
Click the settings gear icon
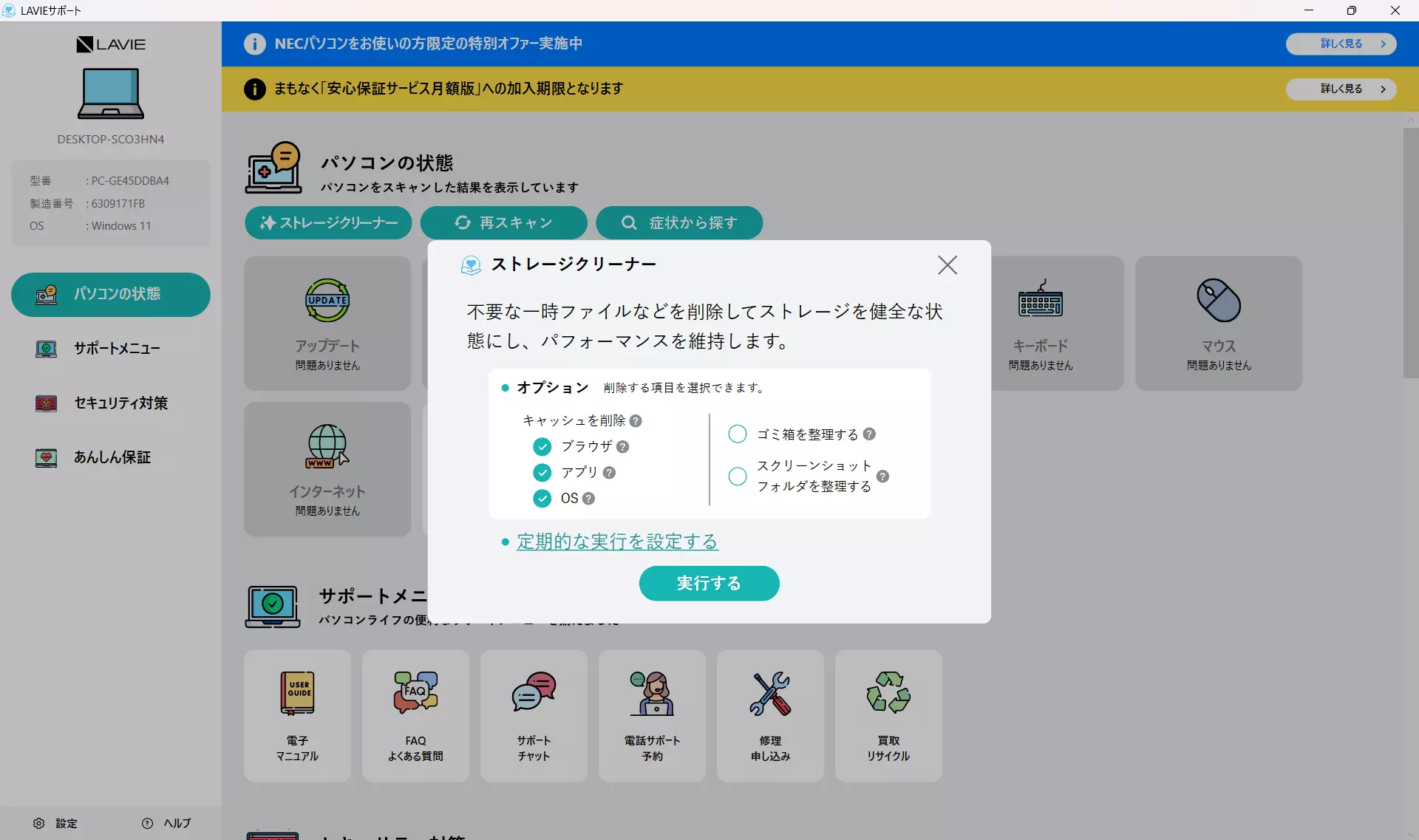39,823
